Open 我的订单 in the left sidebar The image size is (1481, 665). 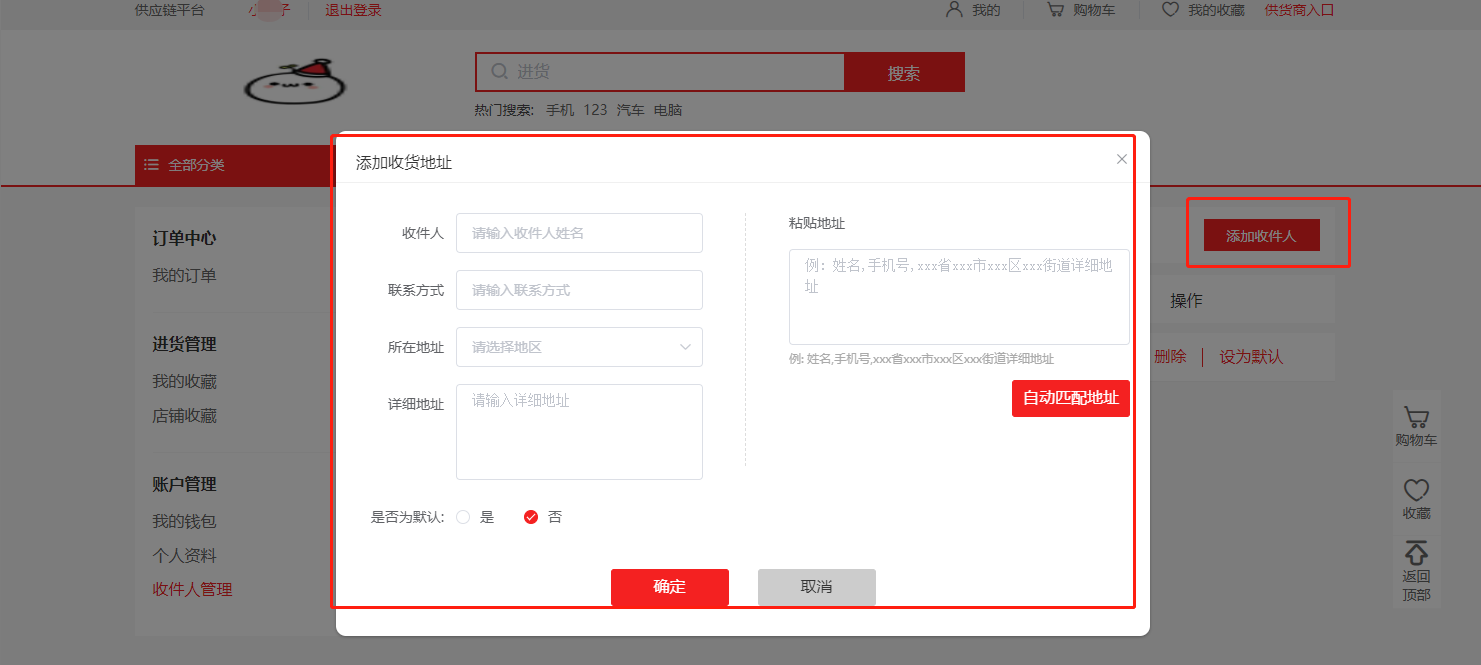click(x=184, y=275)
